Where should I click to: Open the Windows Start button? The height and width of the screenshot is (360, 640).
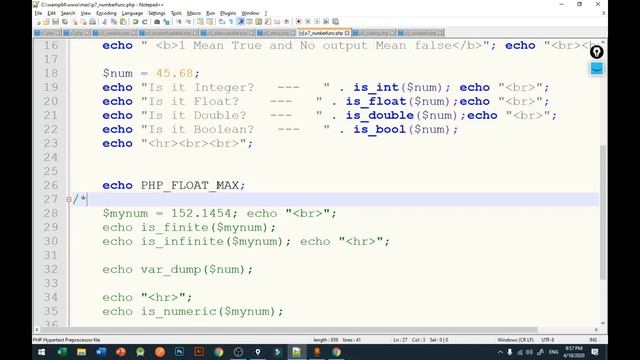tap(42, 352)
